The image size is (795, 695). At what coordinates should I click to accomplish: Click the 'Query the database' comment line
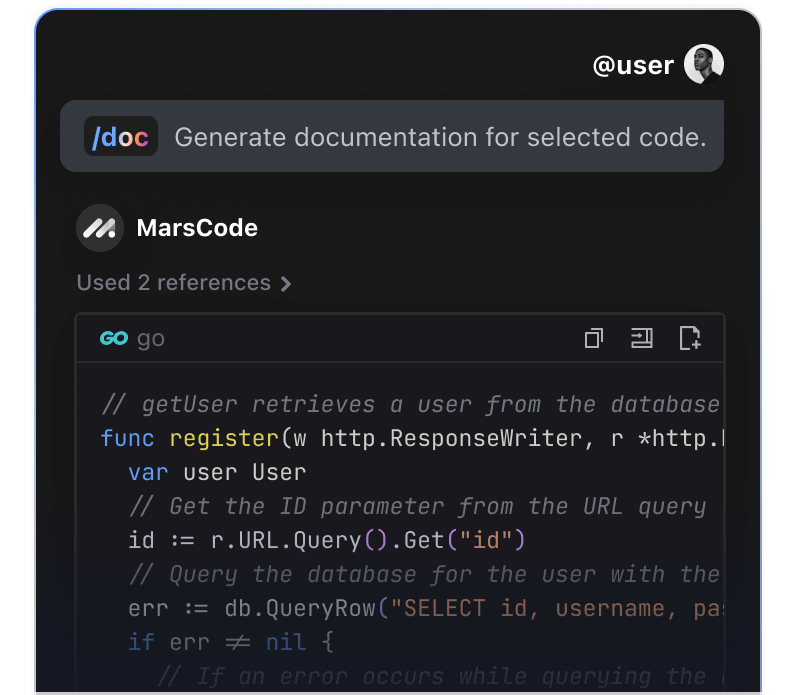(424, 574)
